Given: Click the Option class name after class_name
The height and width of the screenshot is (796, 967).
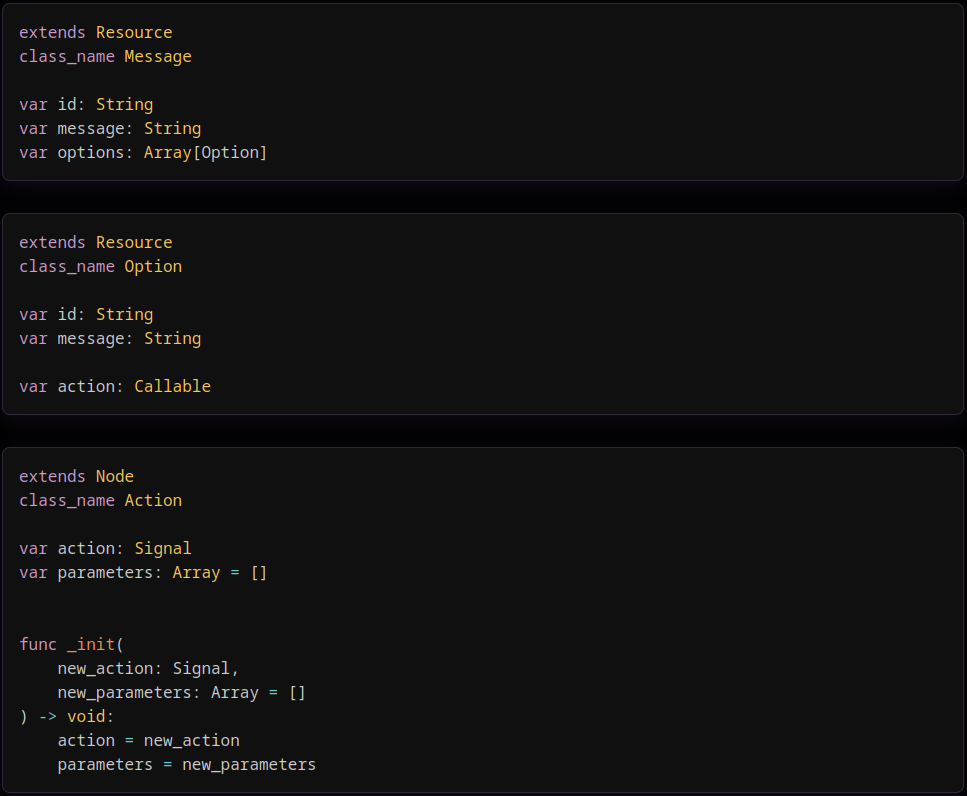Looking at the screenshot, I should [153, 267].
